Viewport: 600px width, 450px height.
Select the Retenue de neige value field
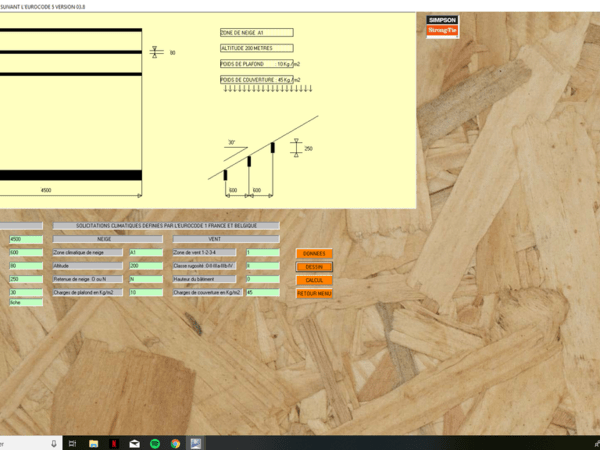(145, 279)
